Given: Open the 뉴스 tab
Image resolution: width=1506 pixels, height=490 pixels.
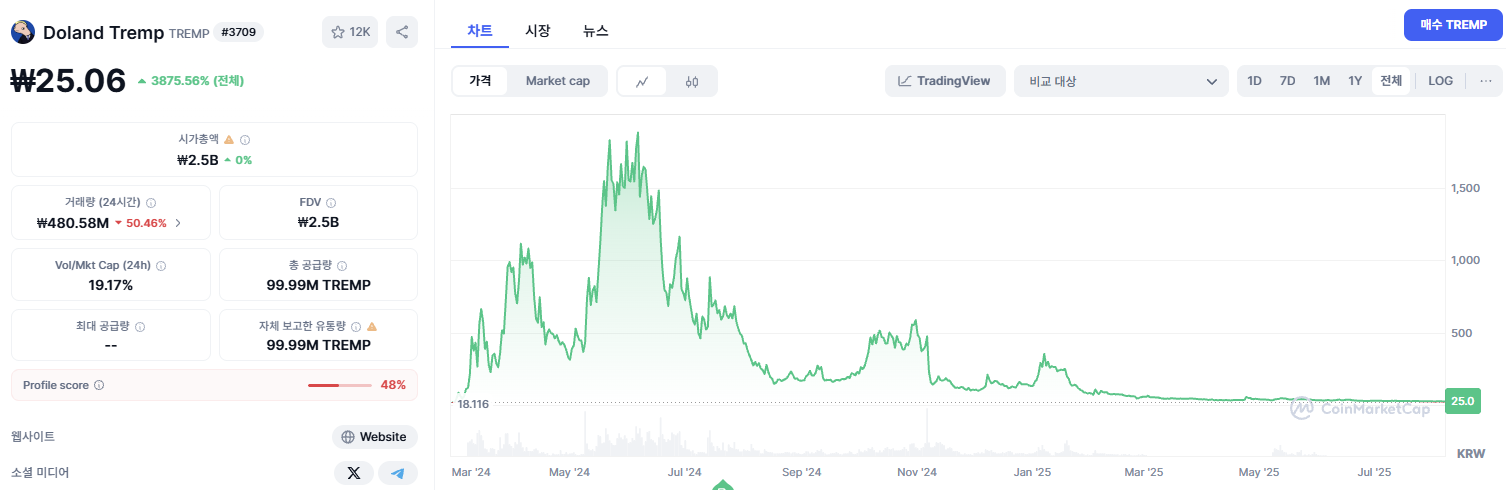Looking at the screenshot, I should tap(596, 30).
